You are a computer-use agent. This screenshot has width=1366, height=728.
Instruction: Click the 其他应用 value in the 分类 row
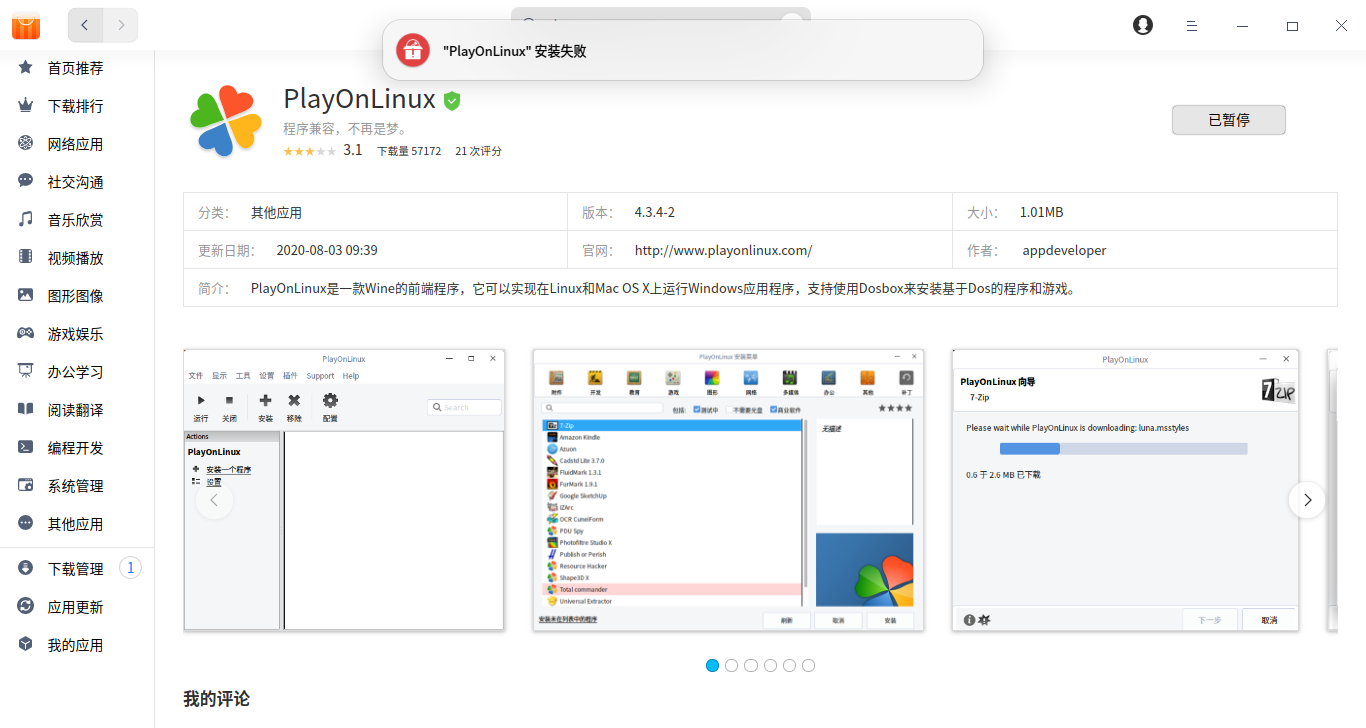coord(276,213)
